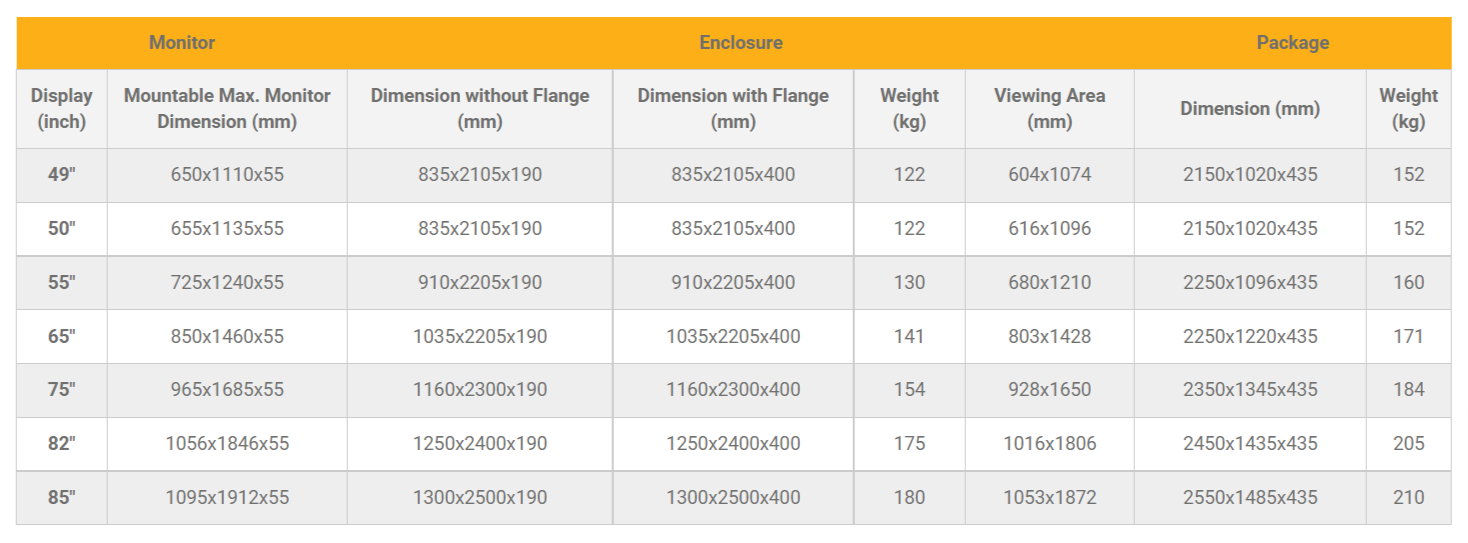This screenshot has width=1468, height=543.
Task: Click the Monitor group header
Action: [x=182, y=43]
